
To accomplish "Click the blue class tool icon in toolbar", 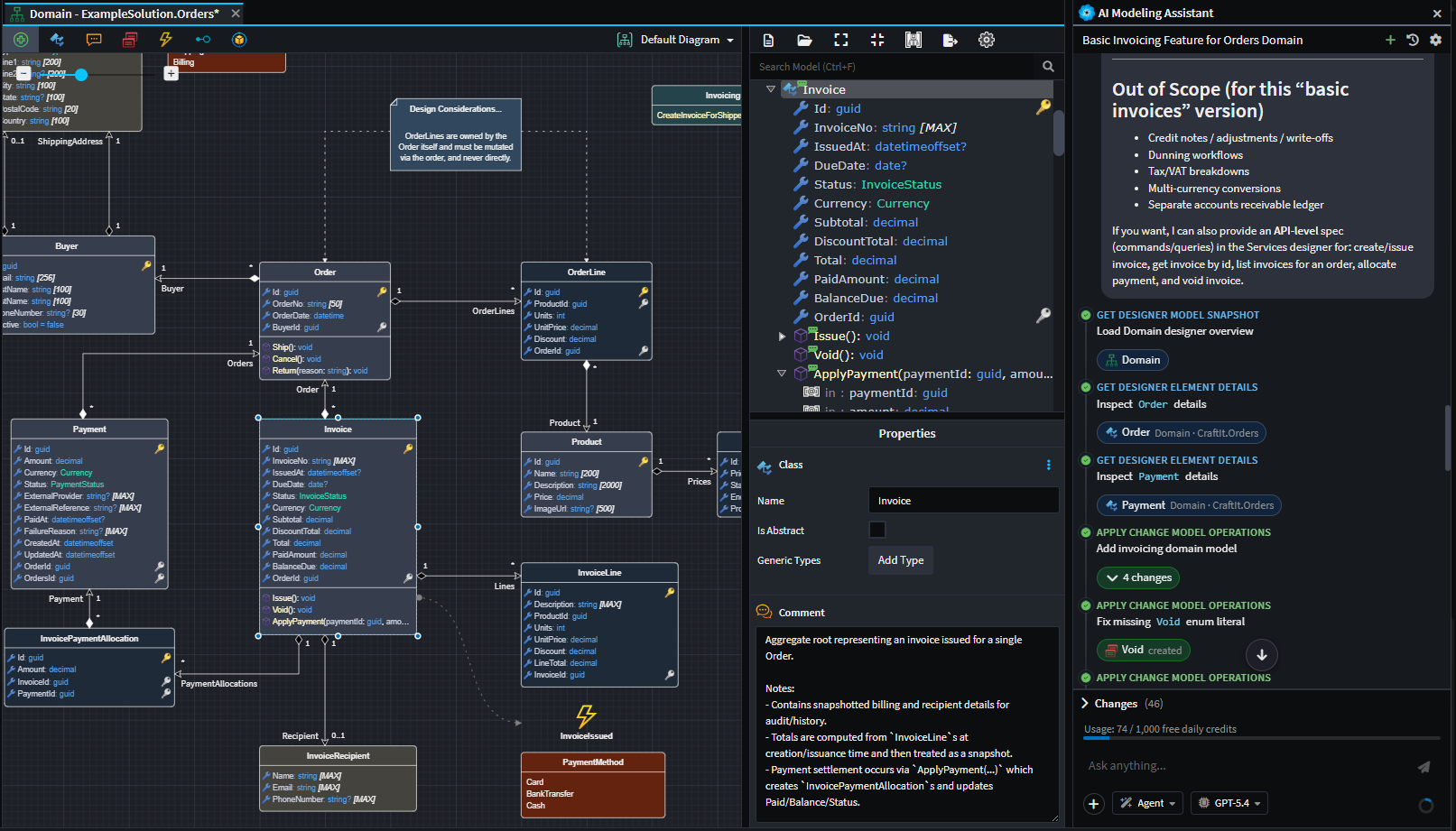I will click(x=57, y=40).
